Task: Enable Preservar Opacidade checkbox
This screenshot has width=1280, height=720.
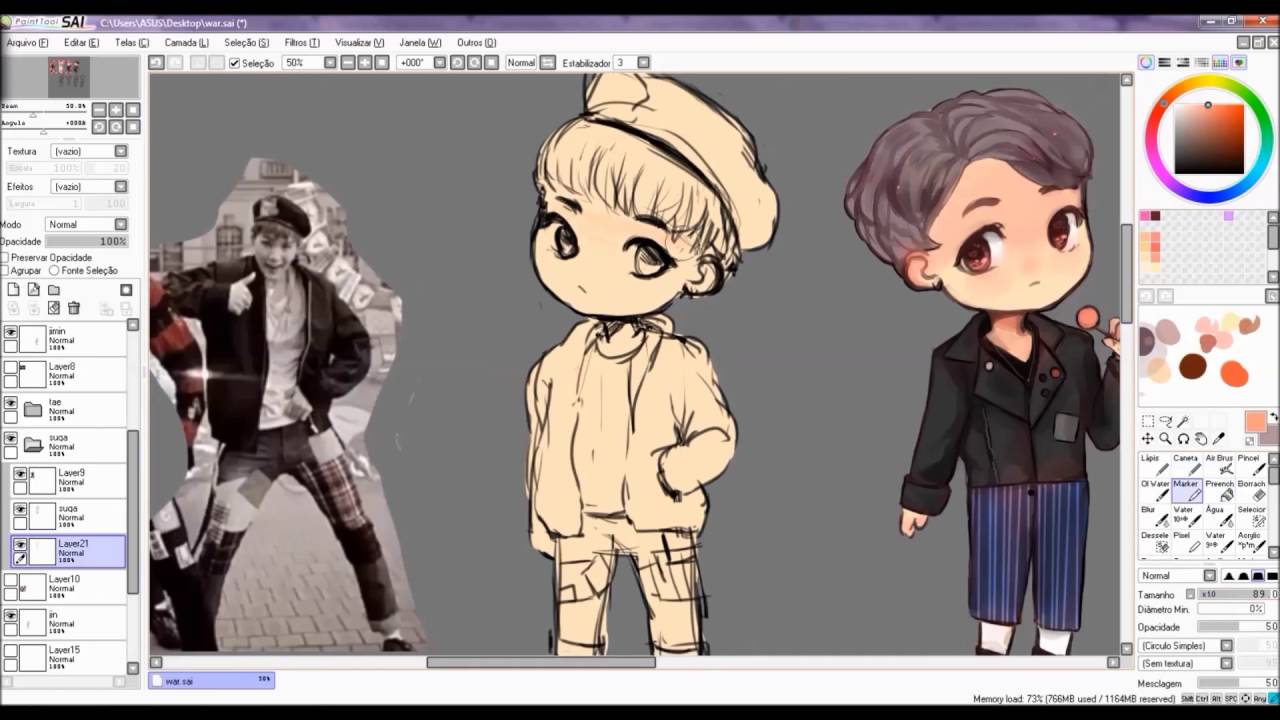Action: coord(5,258)
